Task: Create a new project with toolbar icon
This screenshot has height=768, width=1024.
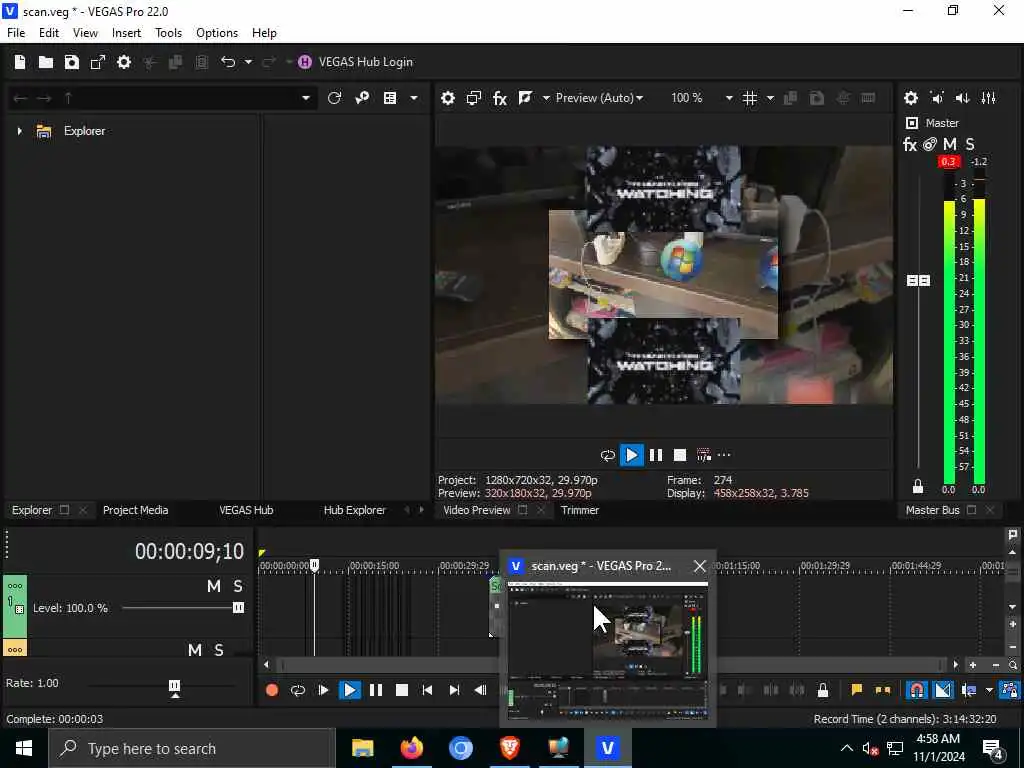Action: coord(20,62)
